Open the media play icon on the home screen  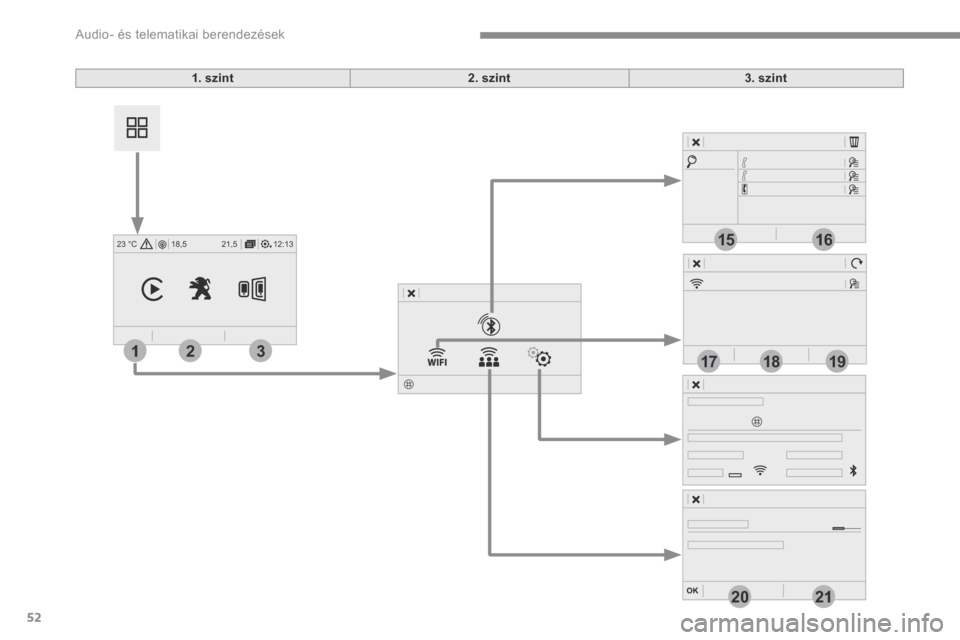tap(152, 289)
